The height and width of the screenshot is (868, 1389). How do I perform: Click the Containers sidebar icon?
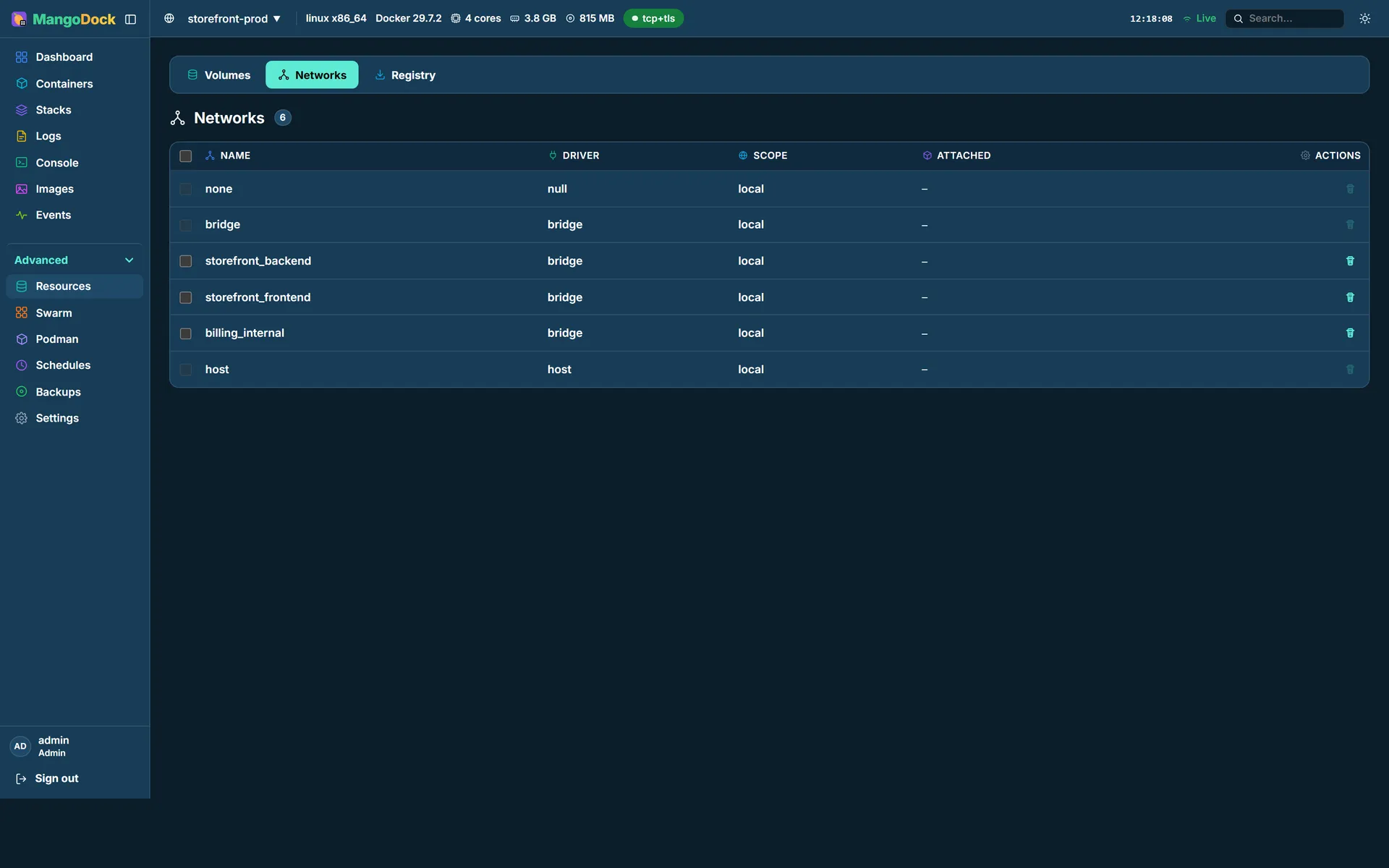22,84
